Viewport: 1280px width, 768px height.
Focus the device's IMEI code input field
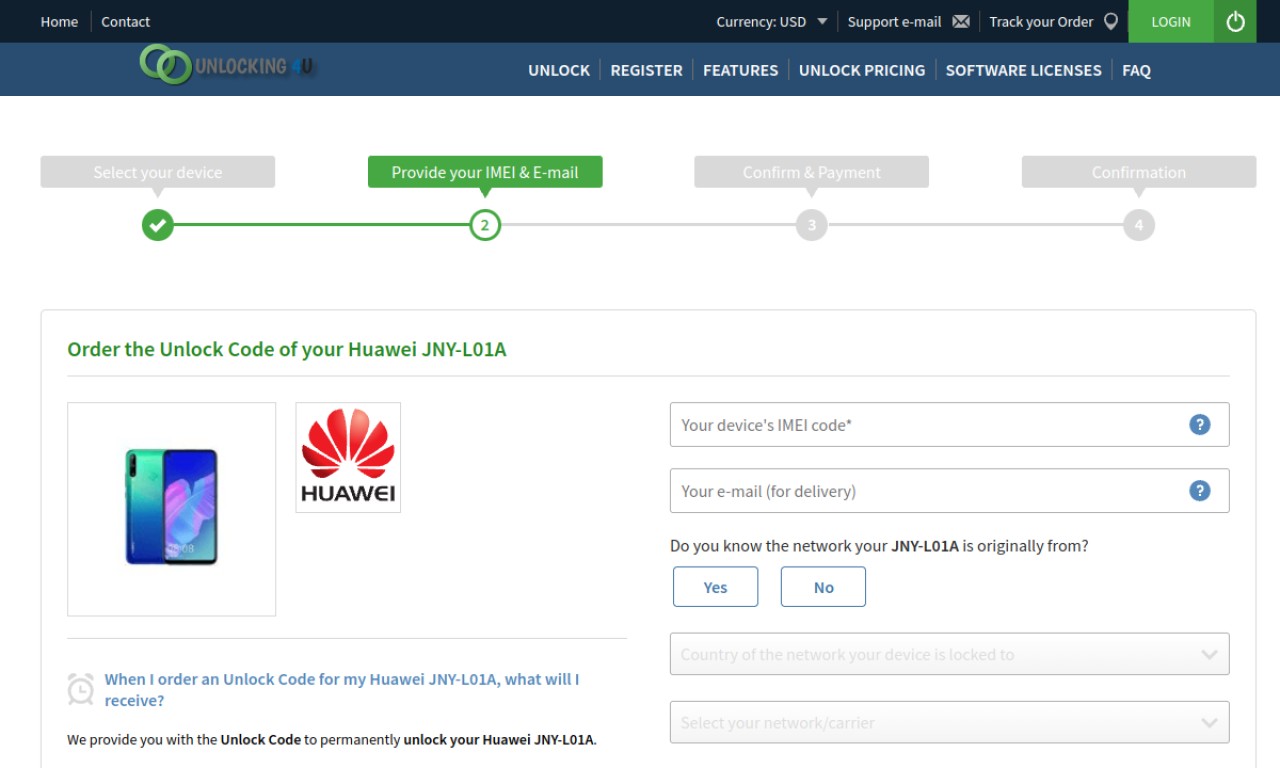pos(949,425)
